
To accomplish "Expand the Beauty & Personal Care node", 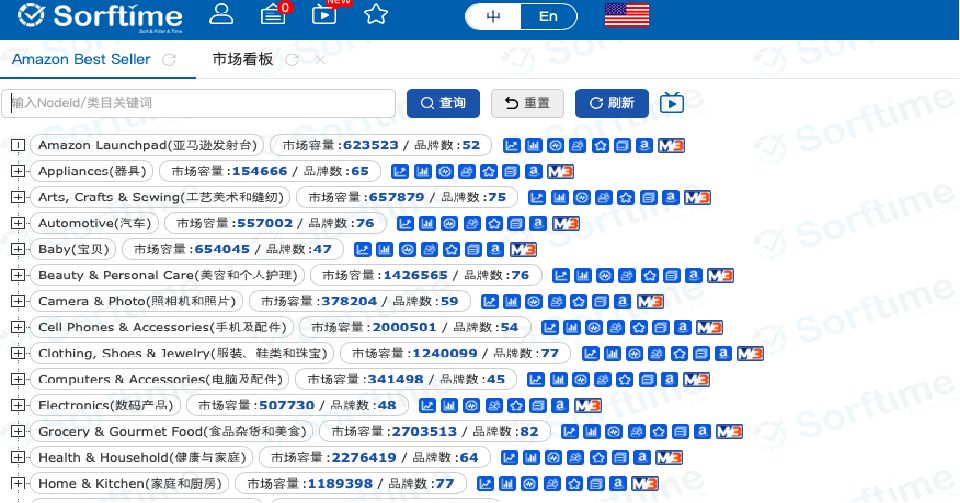I will (18, 275).
